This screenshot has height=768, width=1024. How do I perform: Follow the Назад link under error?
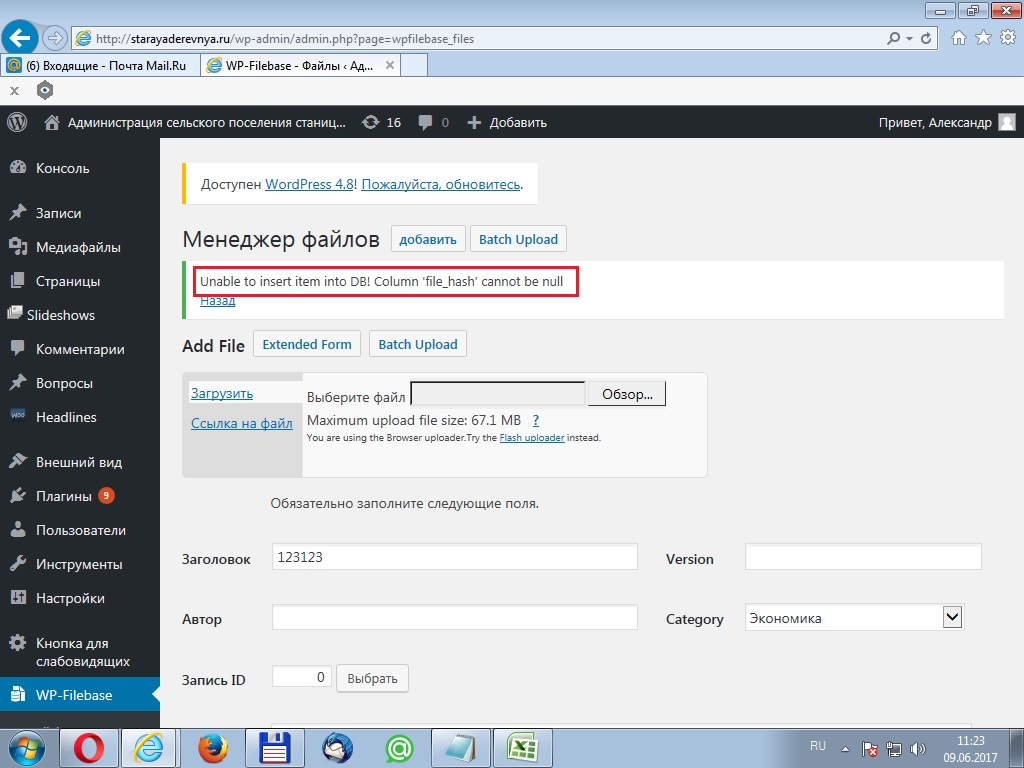(x=217, y=300)
